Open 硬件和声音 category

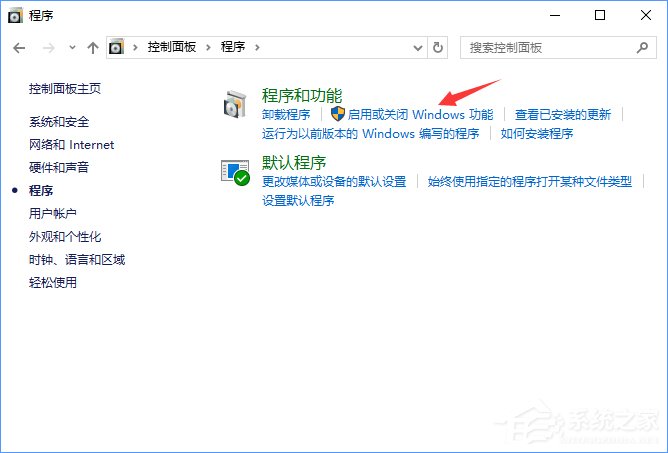(59, 167)
